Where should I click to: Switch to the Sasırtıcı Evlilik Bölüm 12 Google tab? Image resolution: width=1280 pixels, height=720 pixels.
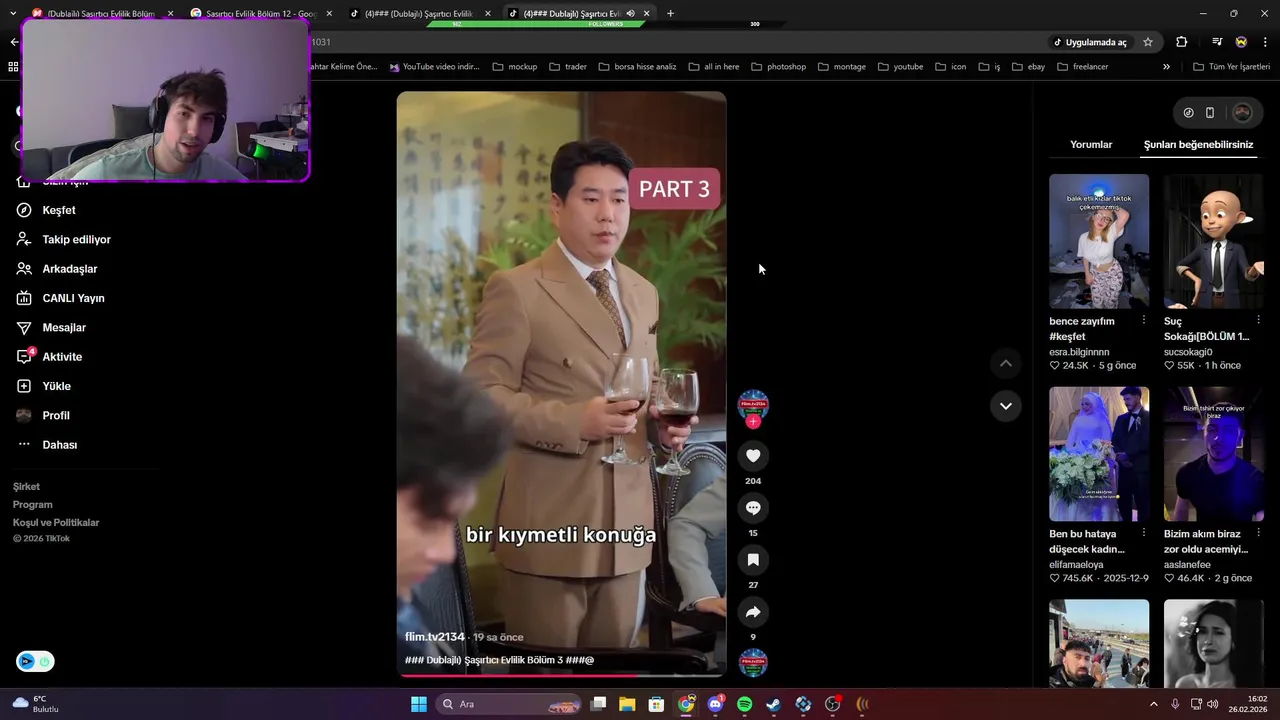pyautogui.click(x=261, y=13)
